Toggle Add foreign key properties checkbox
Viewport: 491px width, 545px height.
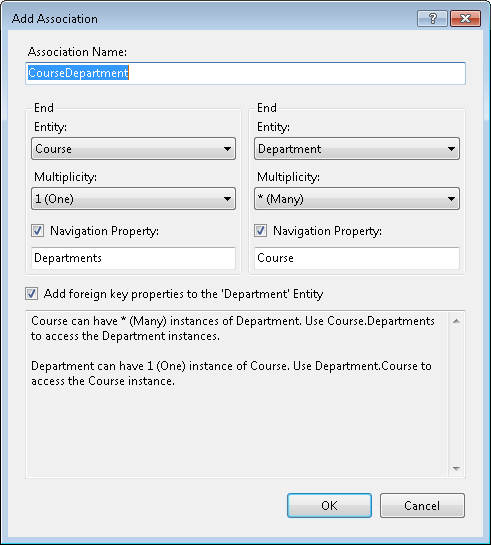pos(31,294)
